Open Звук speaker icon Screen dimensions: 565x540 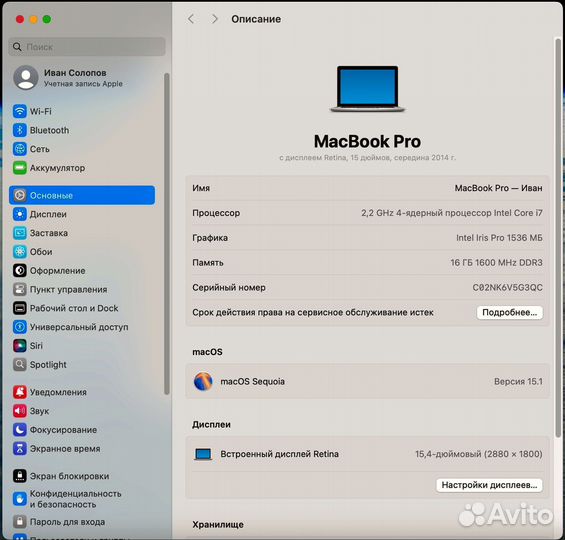pos(20,411)
